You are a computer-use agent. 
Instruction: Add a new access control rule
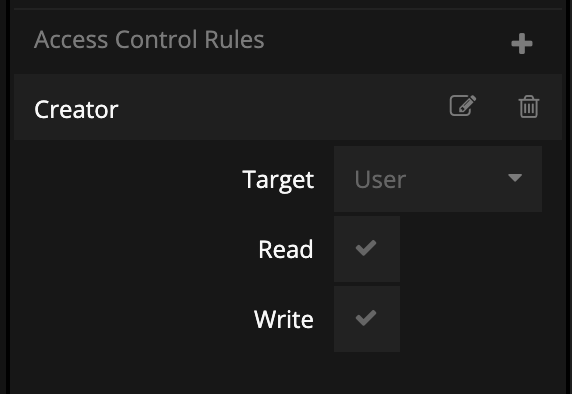pyautogui.click(x=522, y=43)
